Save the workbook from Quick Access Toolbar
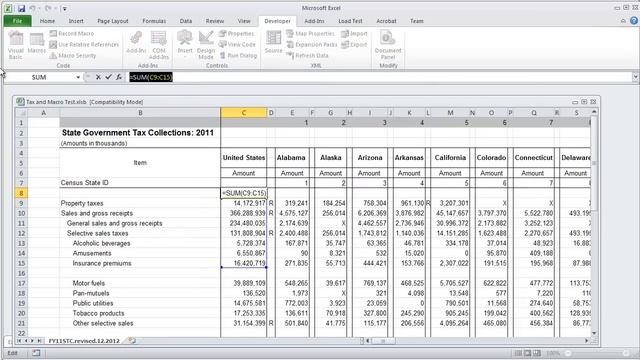This screenshot has width=640, height=360. (21, 8)
